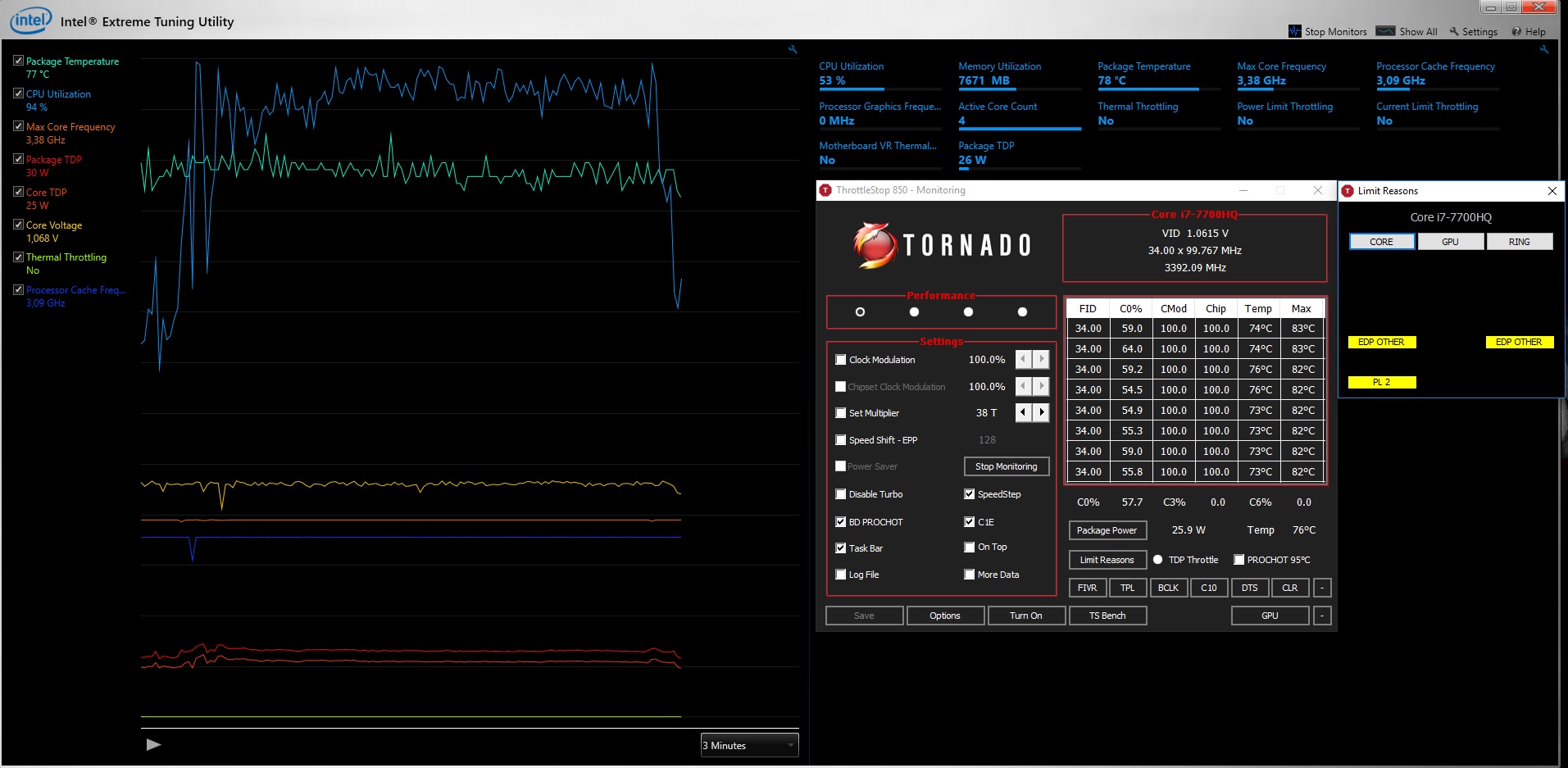The width and height of the screenshot is (1568, 768).
Task: Toggle Processor Cache Frequency graph checkbox
Action: pos(18,289)
